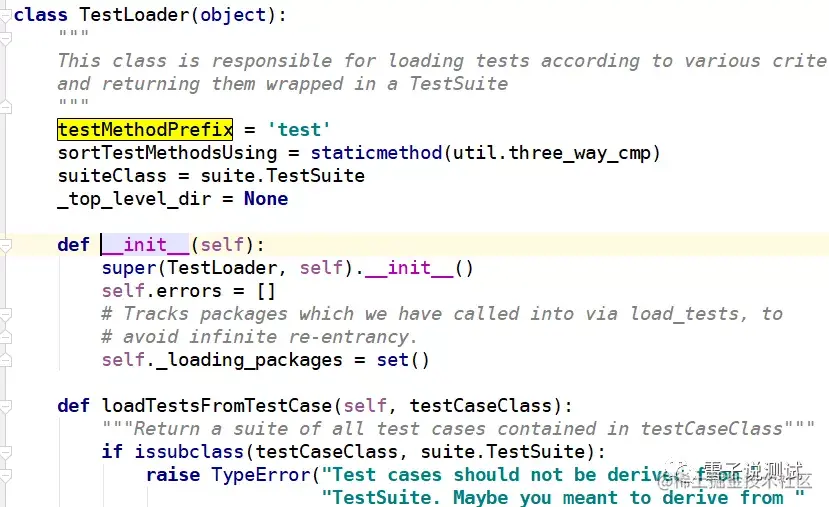Click the super builtin call
The height and width of the screenshot is (507, 829).
129,268
